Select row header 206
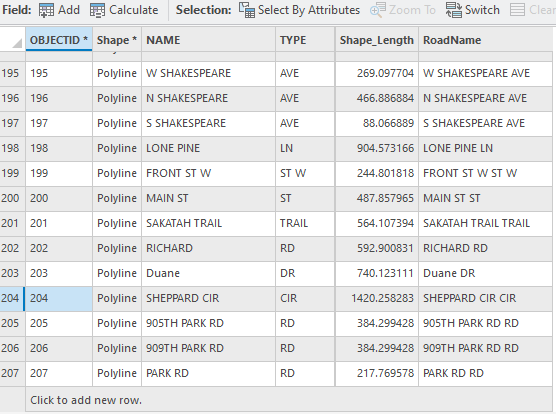 tap(12, 348)
